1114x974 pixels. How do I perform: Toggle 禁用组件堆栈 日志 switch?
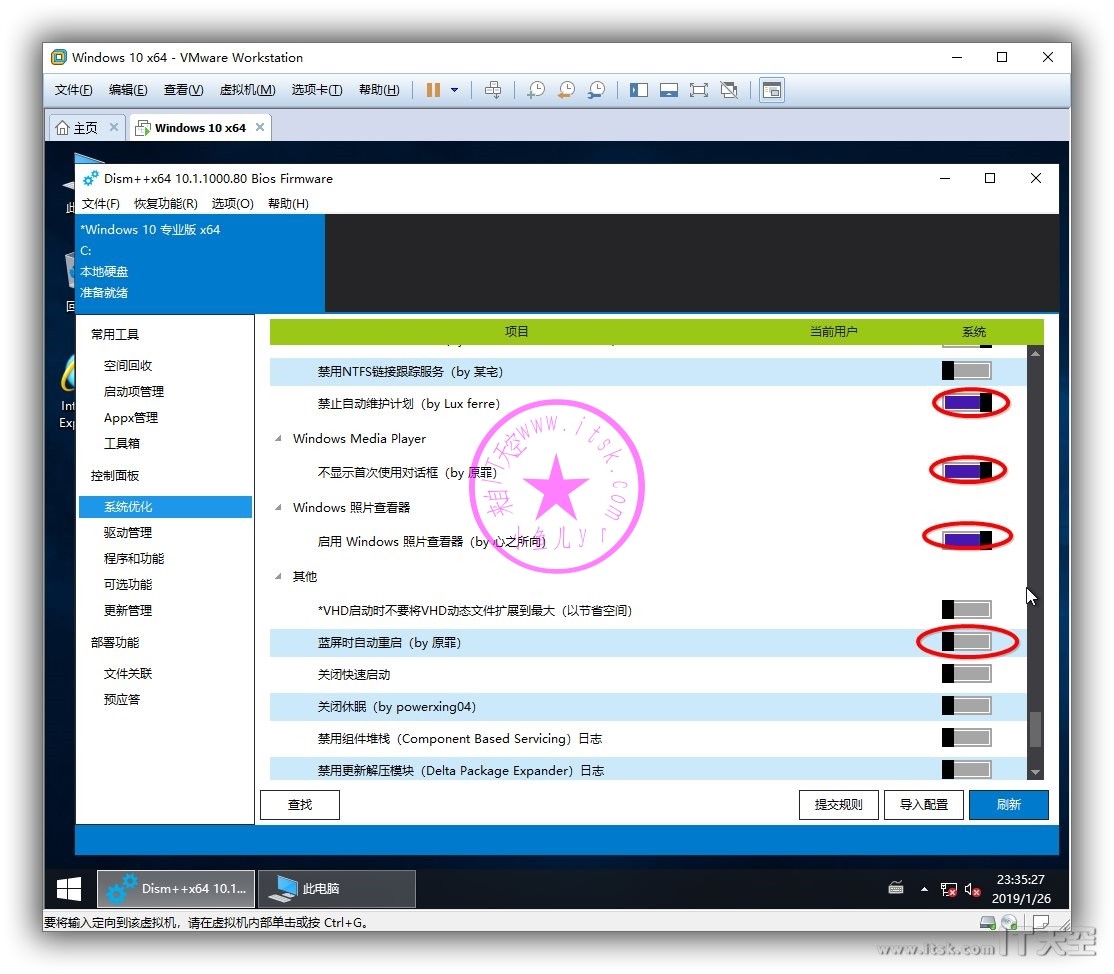966,737
